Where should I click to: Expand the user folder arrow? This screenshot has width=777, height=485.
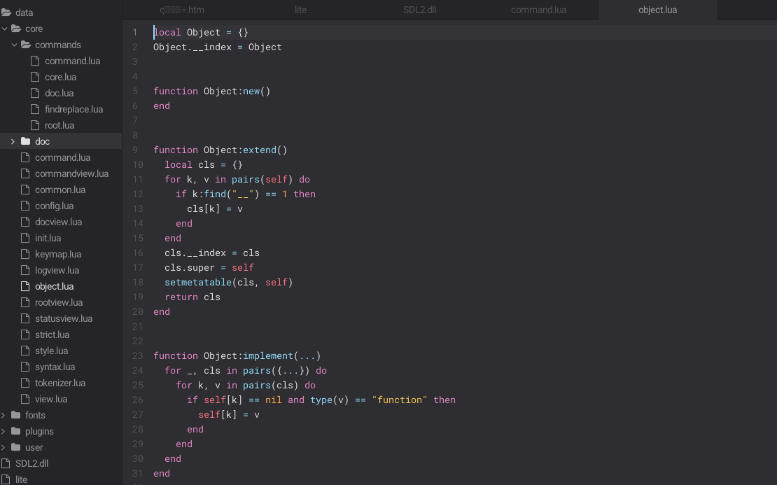[x=4, y=447]
